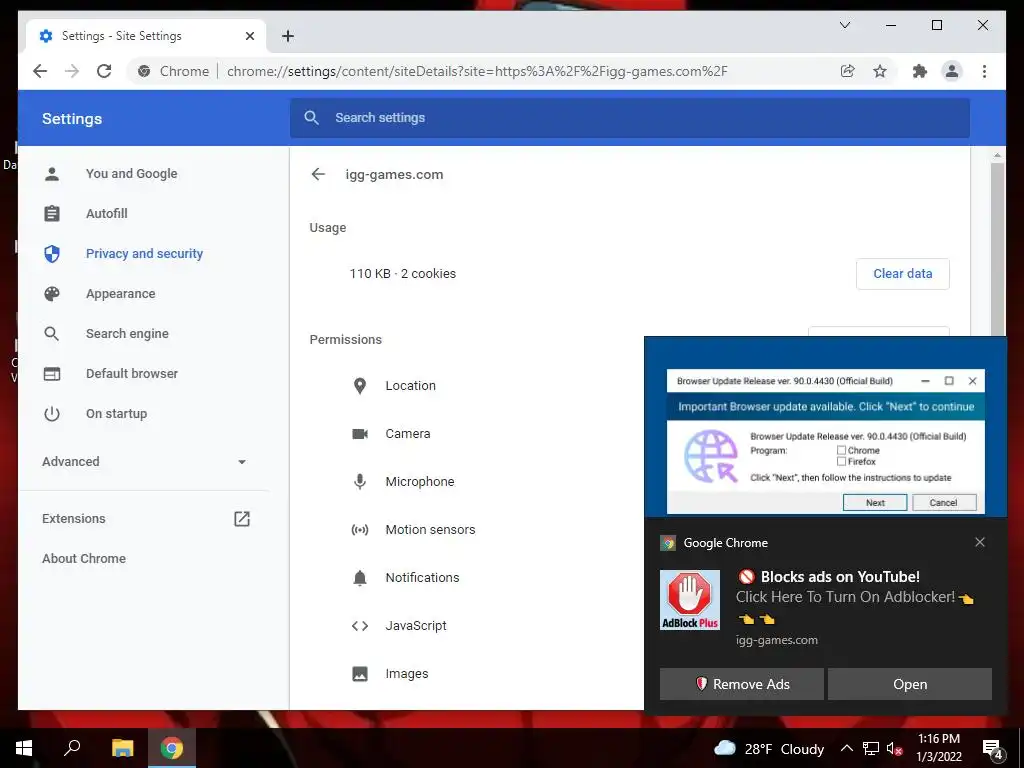Tick the Chrome program checkbox
This screenshot has height=768, width=1024.
(x=841, y=450)
